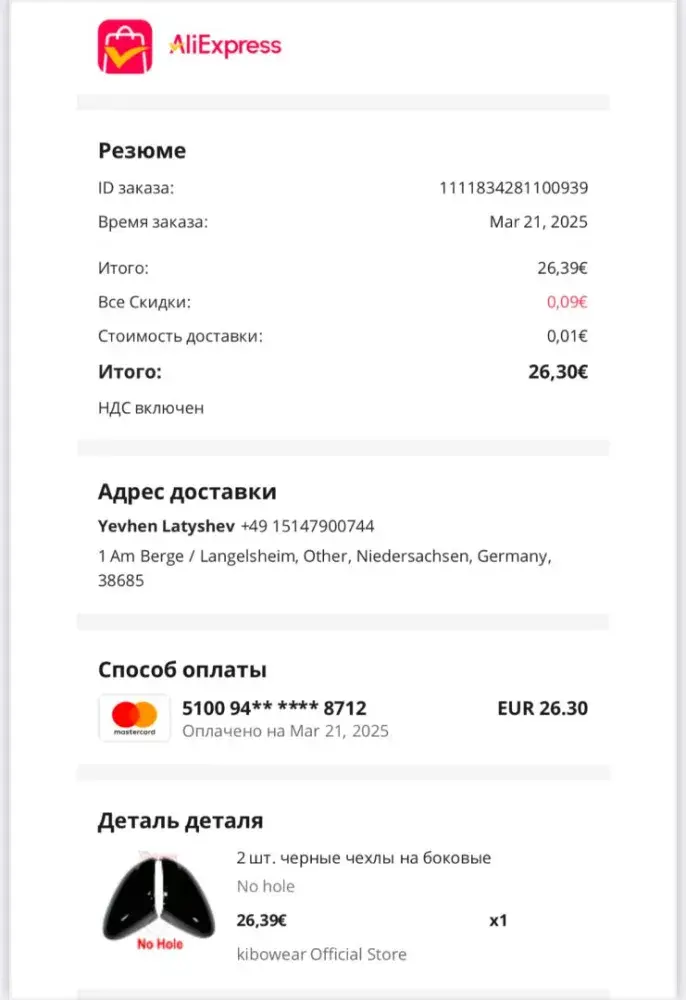
Task: Click the "Способ оплаты" section heading
Action: coord(182,670)
